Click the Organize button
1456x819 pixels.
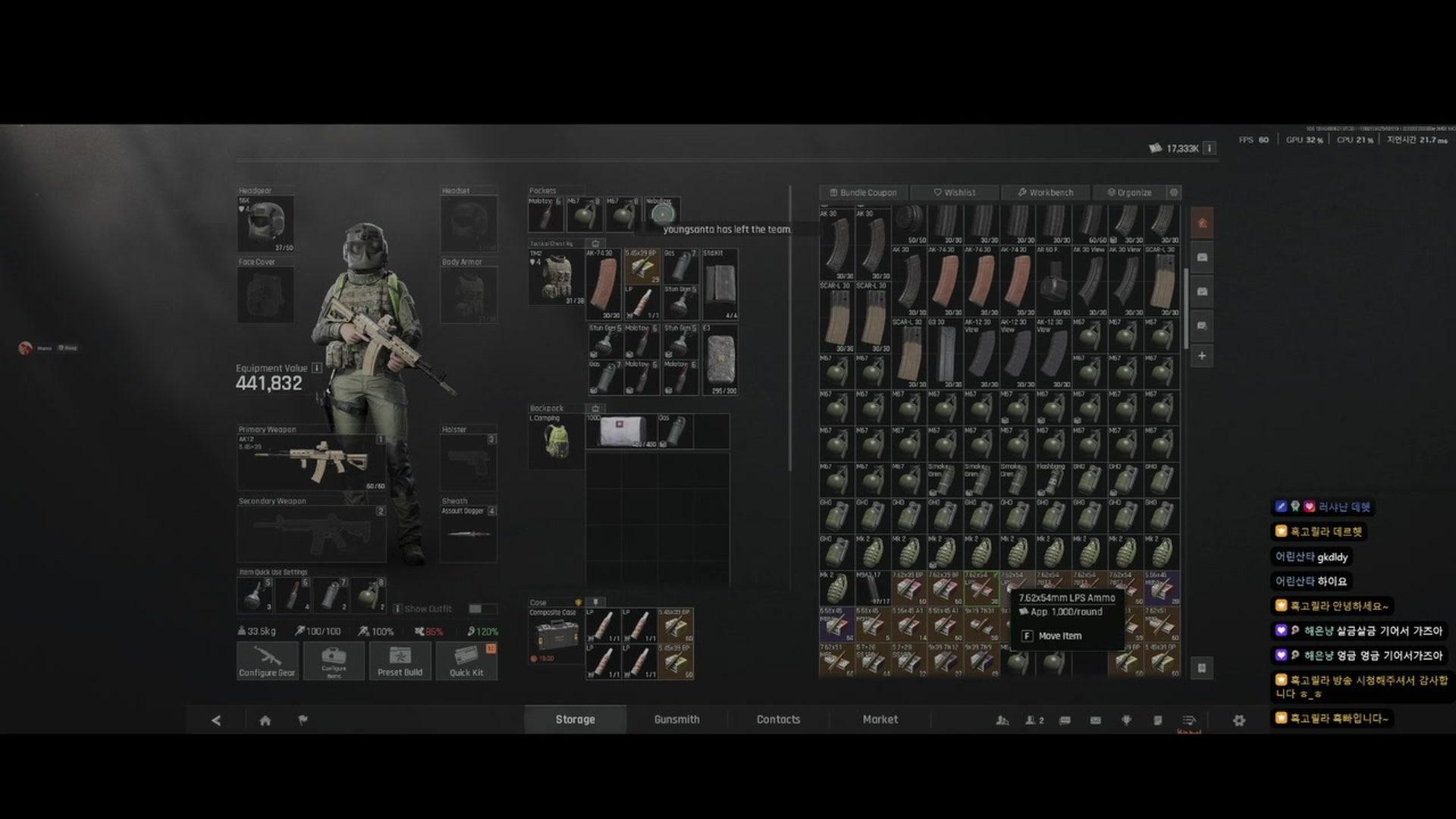[x=1129, y=193]
